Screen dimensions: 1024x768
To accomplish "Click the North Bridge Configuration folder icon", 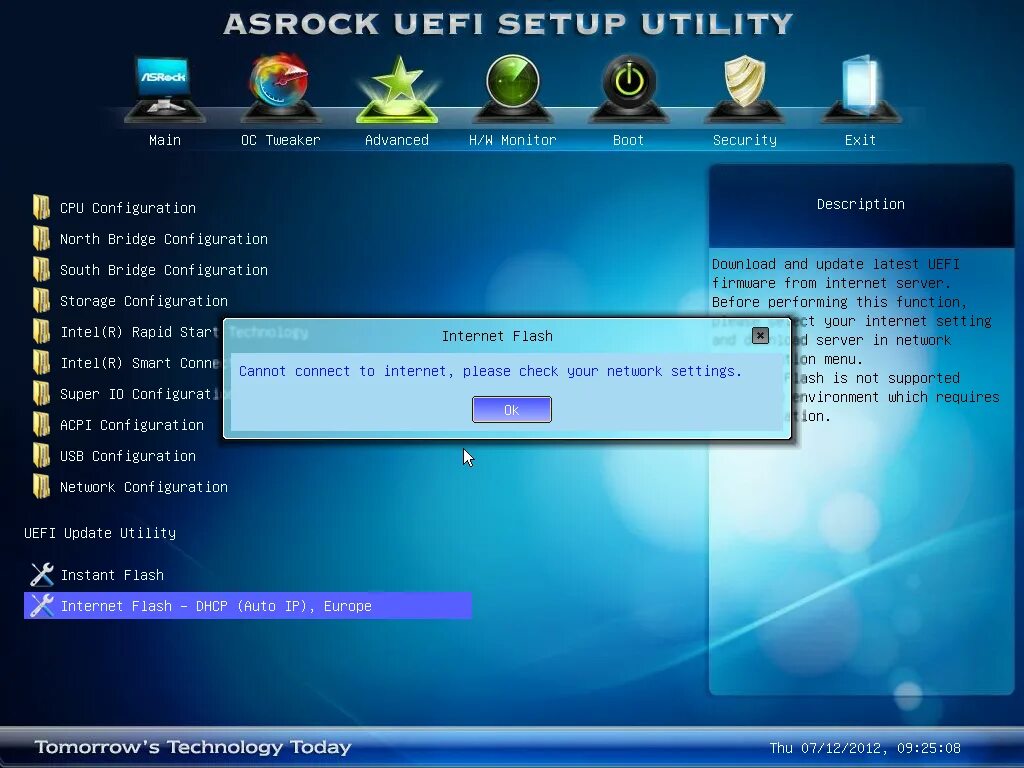I will point(41,238).
